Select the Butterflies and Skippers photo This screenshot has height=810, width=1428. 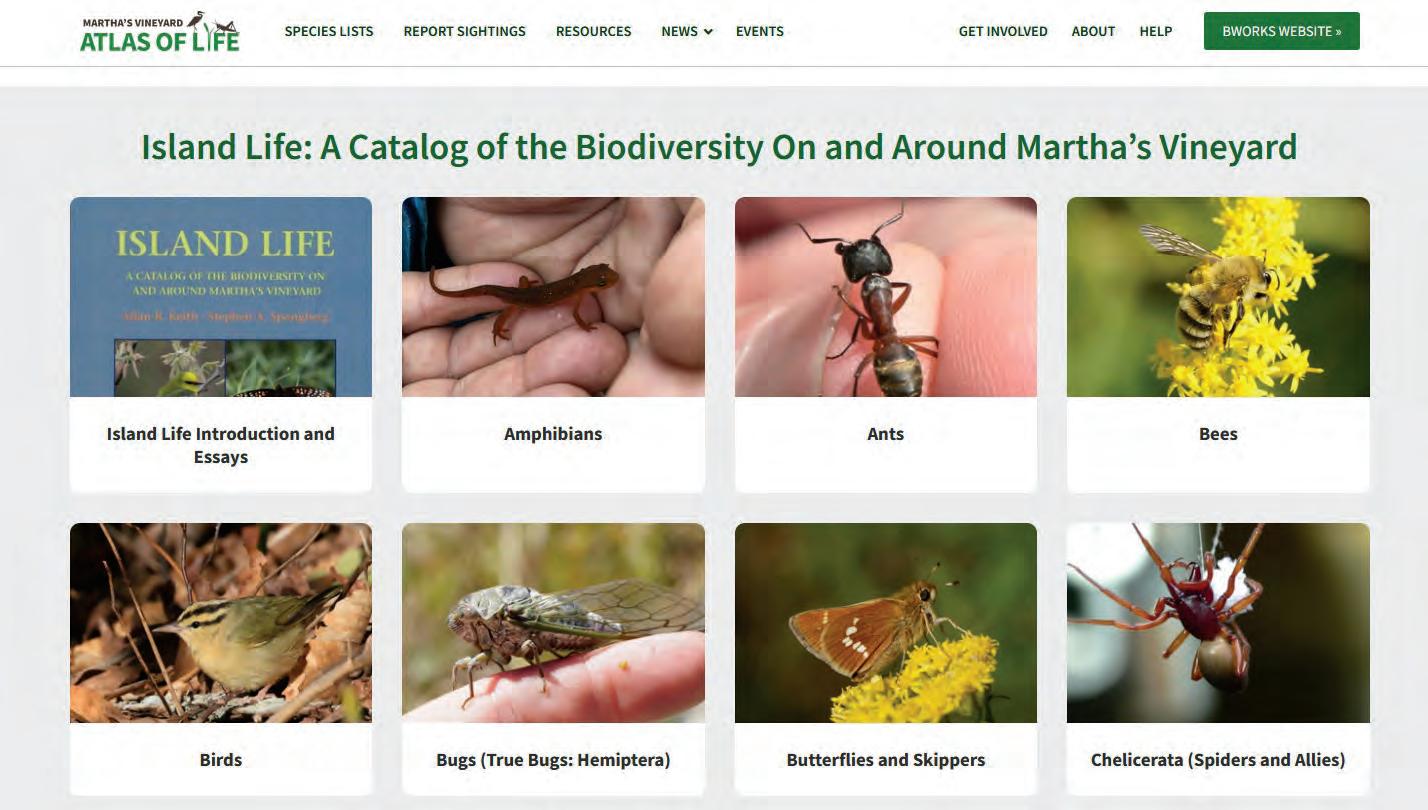pos(886,622)
